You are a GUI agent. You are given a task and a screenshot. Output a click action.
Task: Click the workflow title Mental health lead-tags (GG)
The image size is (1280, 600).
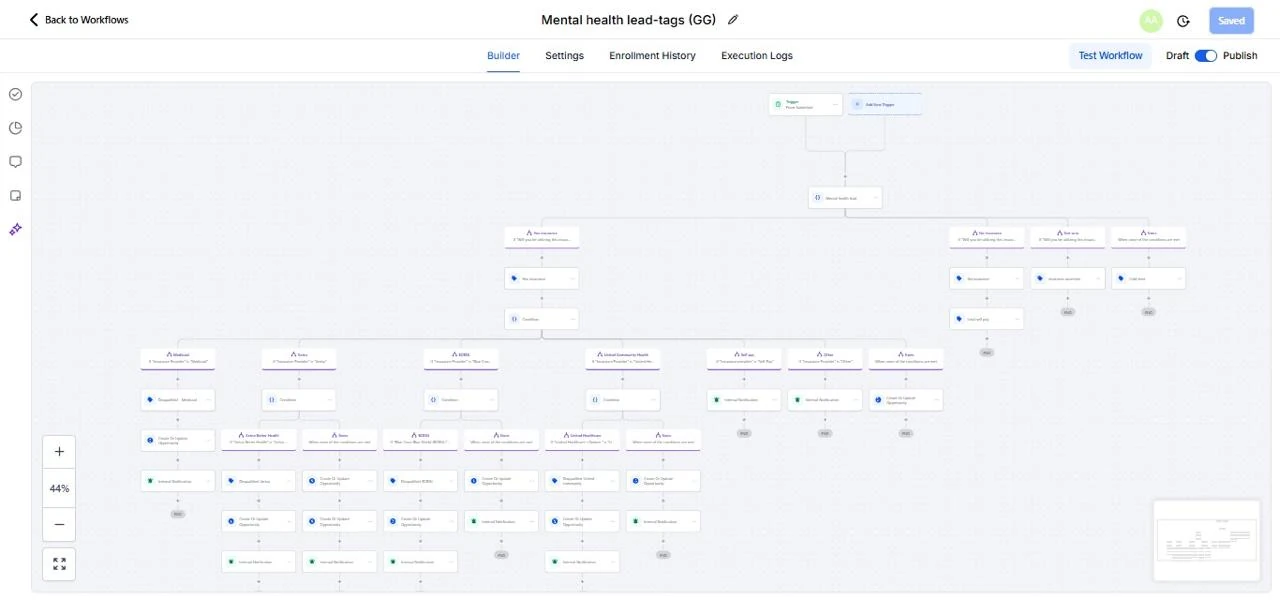coord(629,20)
